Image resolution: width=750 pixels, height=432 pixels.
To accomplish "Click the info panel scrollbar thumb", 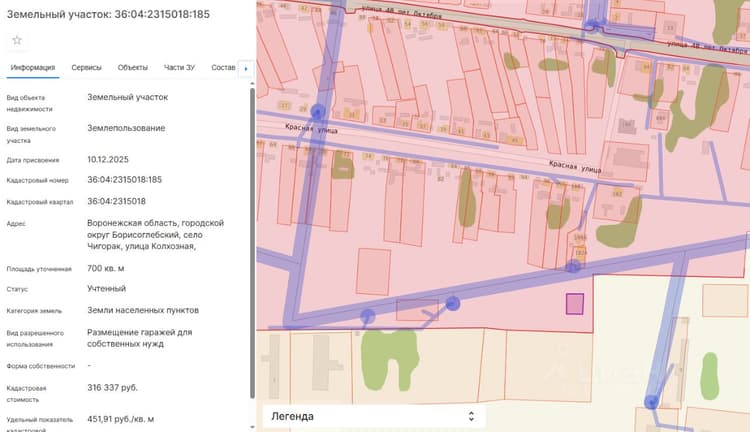I will pyautogui.click(x=253, y=243).
